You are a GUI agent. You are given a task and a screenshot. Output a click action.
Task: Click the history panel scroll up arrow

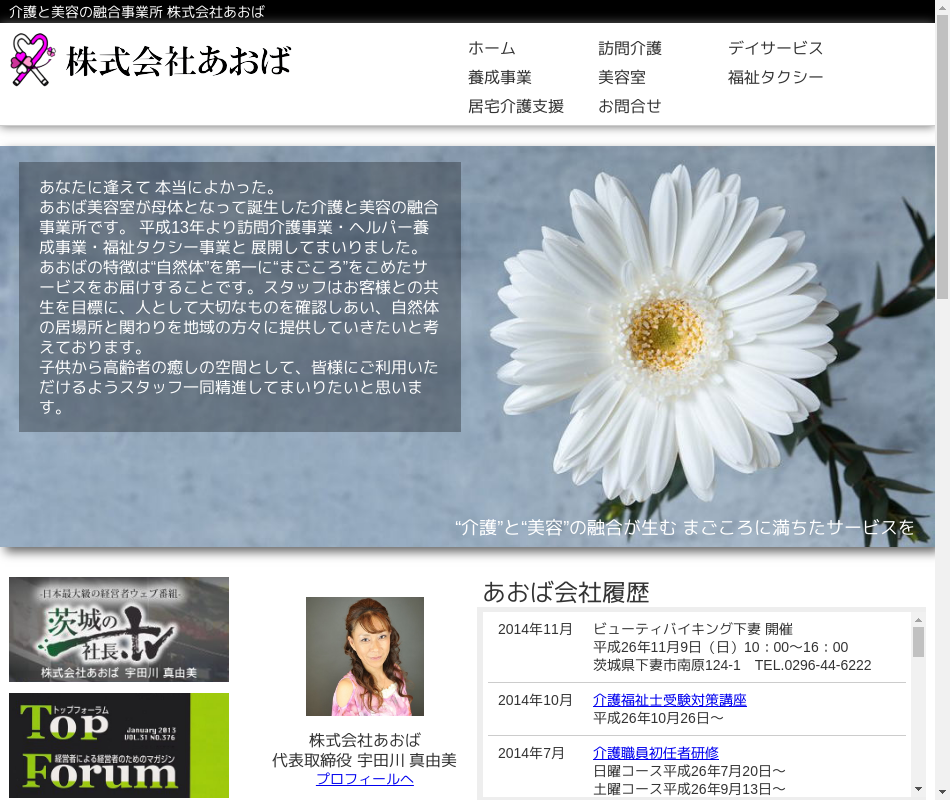tap(918, 620)
